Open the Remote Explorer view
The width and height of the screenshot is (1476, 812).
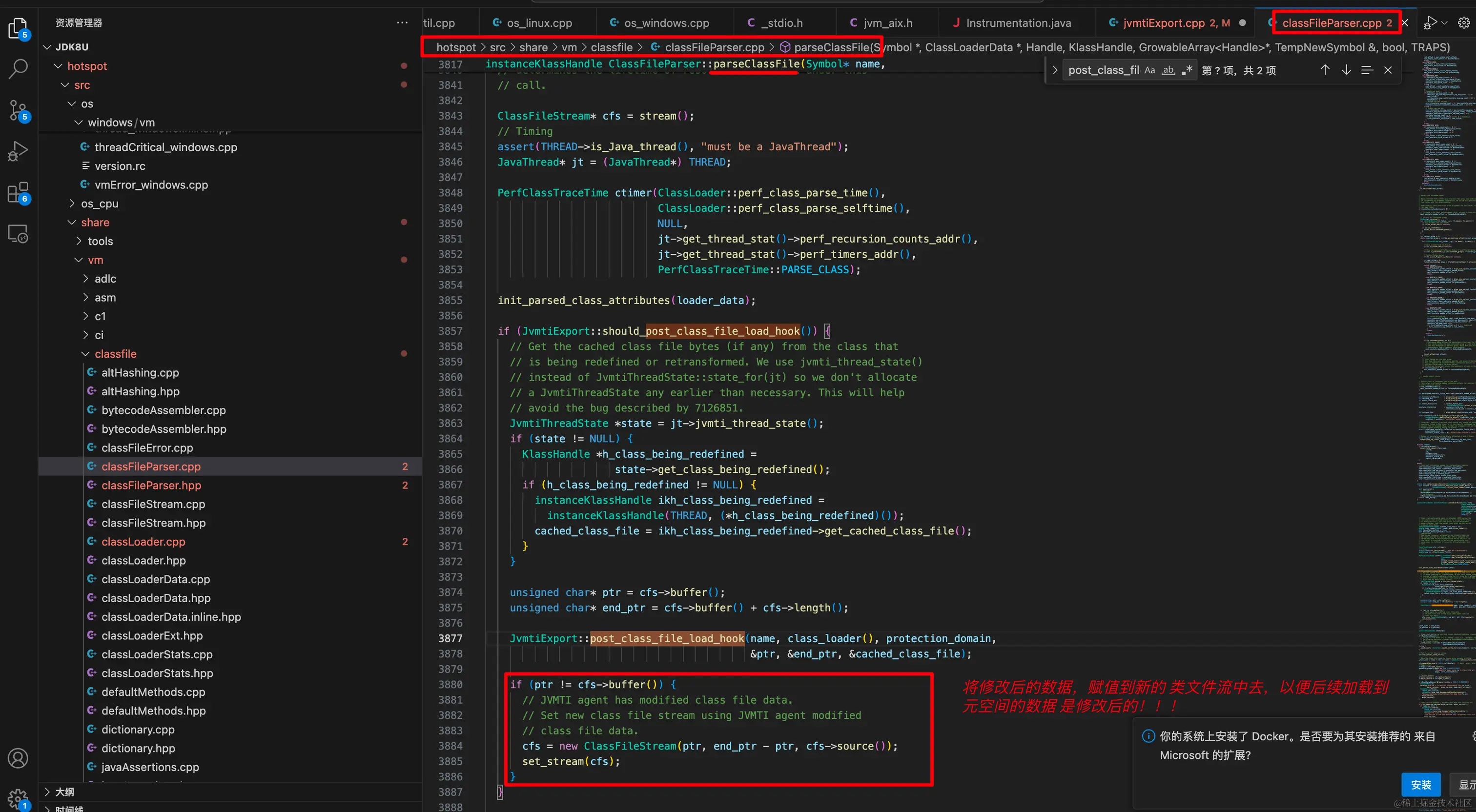point(18,234)
